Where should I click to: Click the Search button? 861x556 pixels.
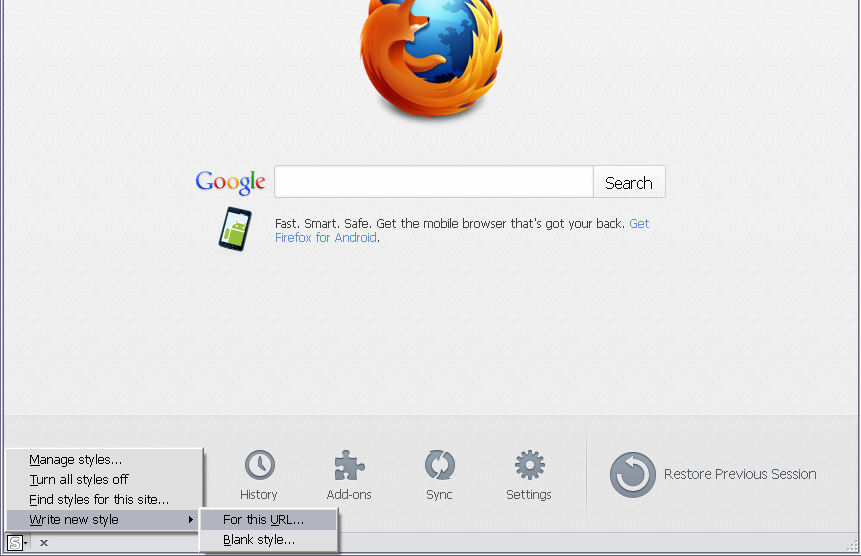[x=629, y=182]
